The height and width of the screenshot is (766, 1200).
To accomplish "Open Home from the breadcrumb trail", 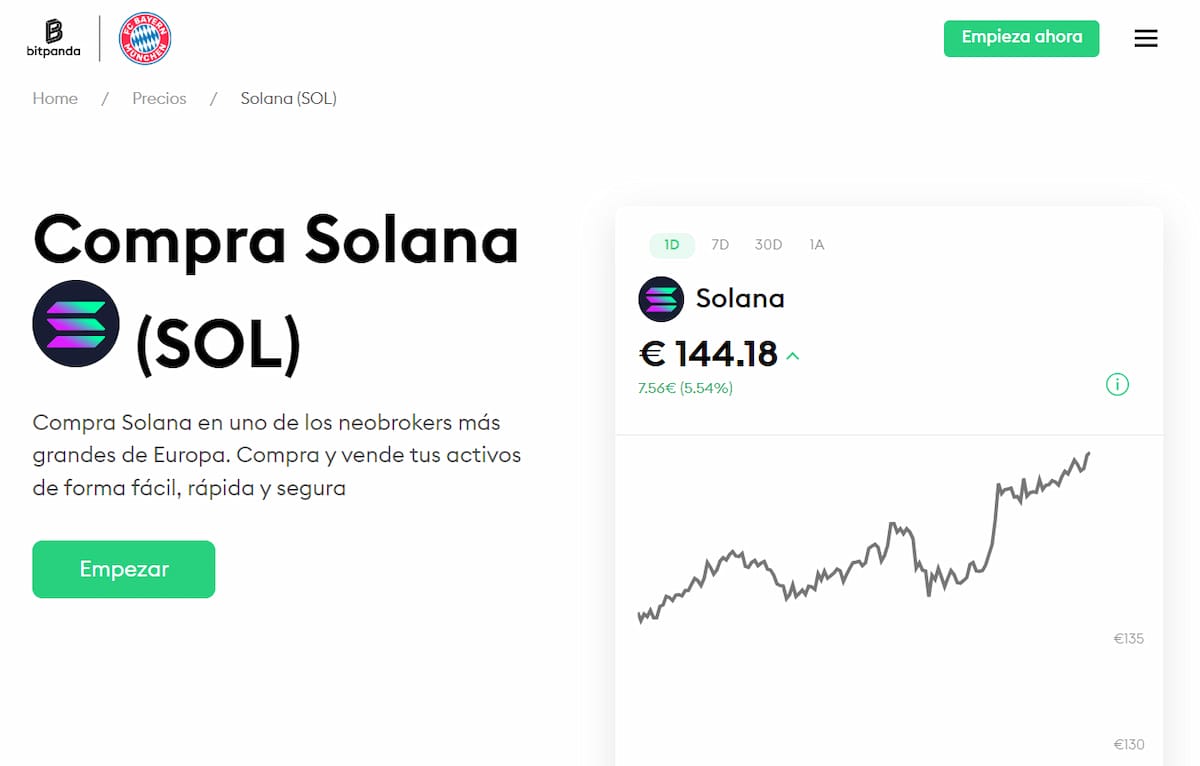I will pos(55,98).
